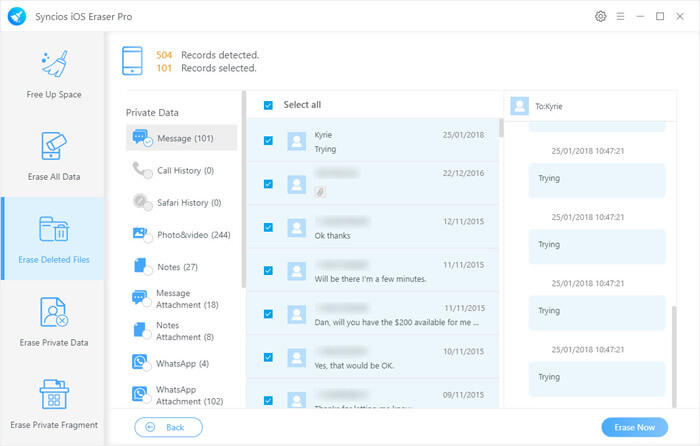Click Erase Private Data icon
Viewport: 700px width, 446px height.
(x=52, y=312)
